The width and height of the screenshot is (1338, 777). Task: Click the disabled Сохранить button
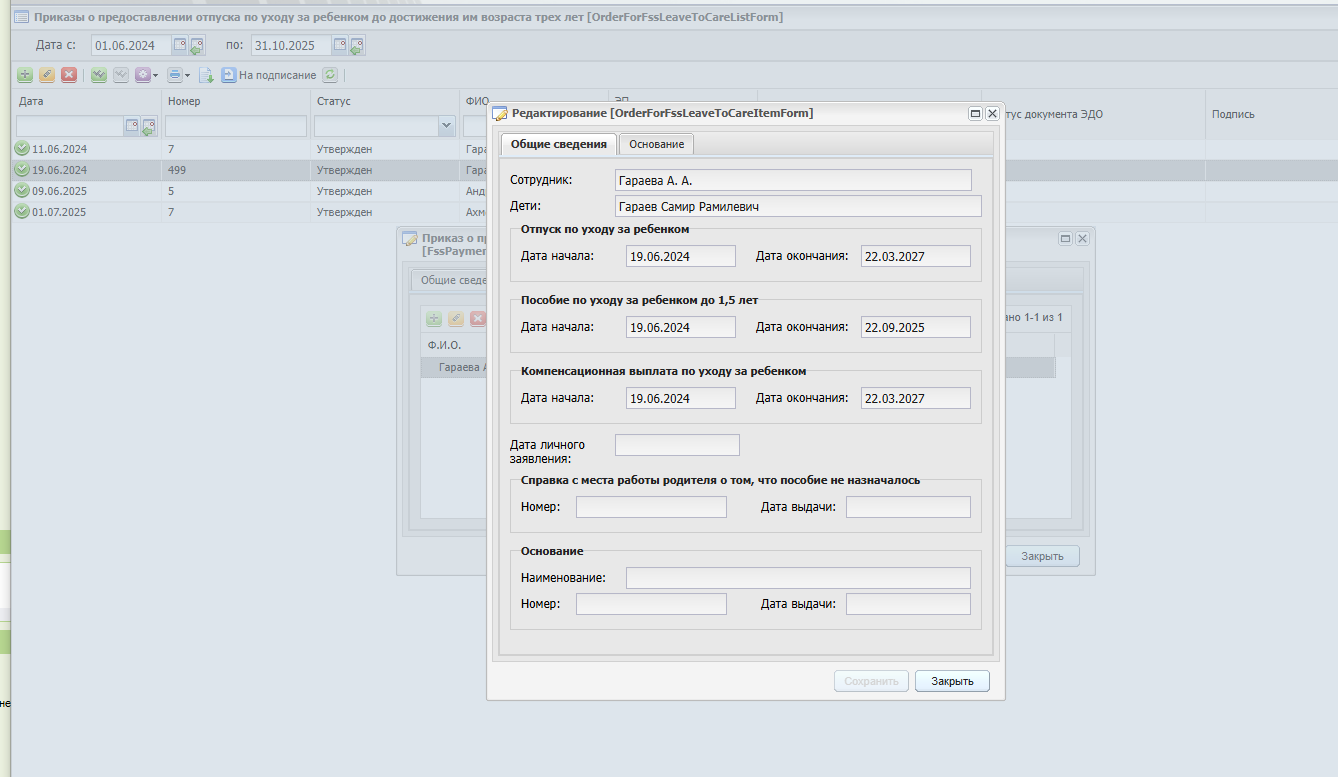(x=872, y=681)
